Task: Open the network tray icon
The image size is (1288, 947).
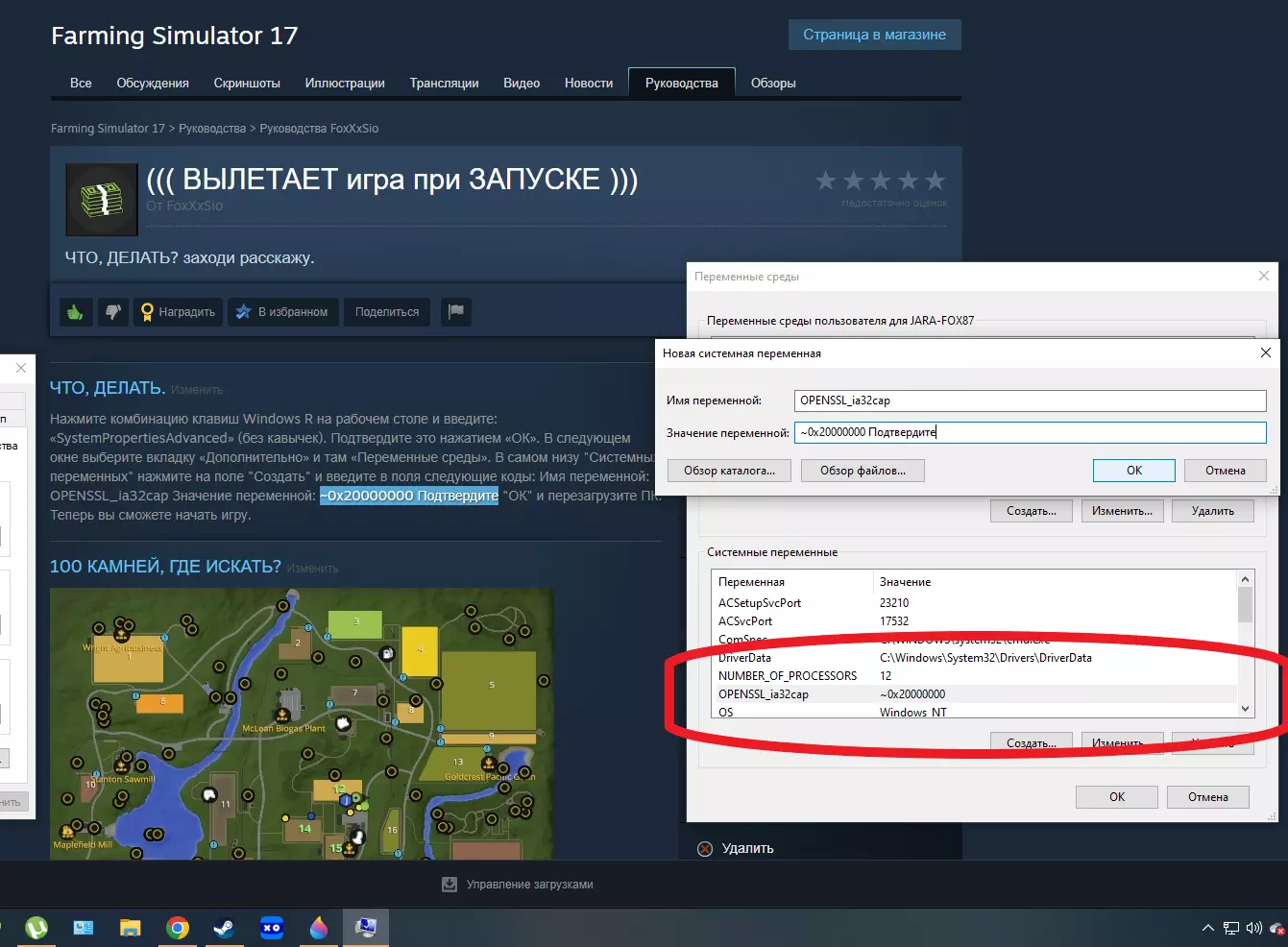Action: coord(1231,928)
